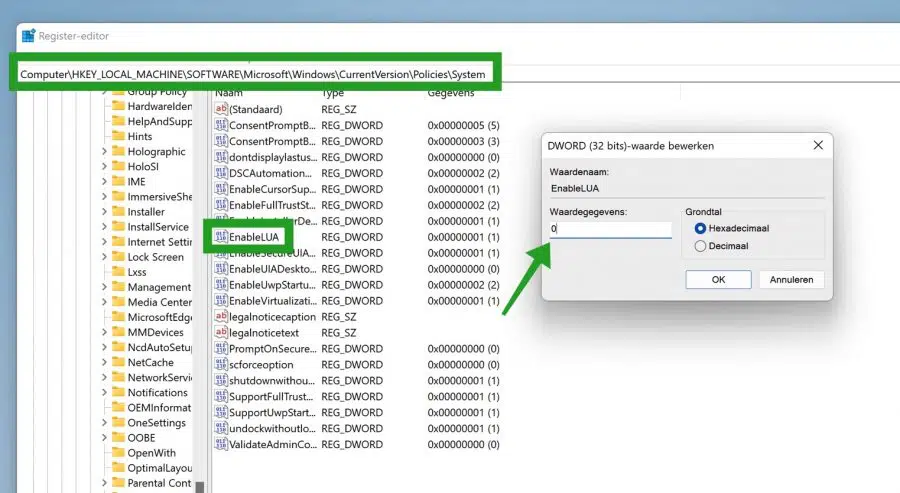Image resolution: width=900 pixels, height=493 pixels.
Task: Expand the Lock Screen tree node
Action: pyautogui.click(x=104, y=257)
